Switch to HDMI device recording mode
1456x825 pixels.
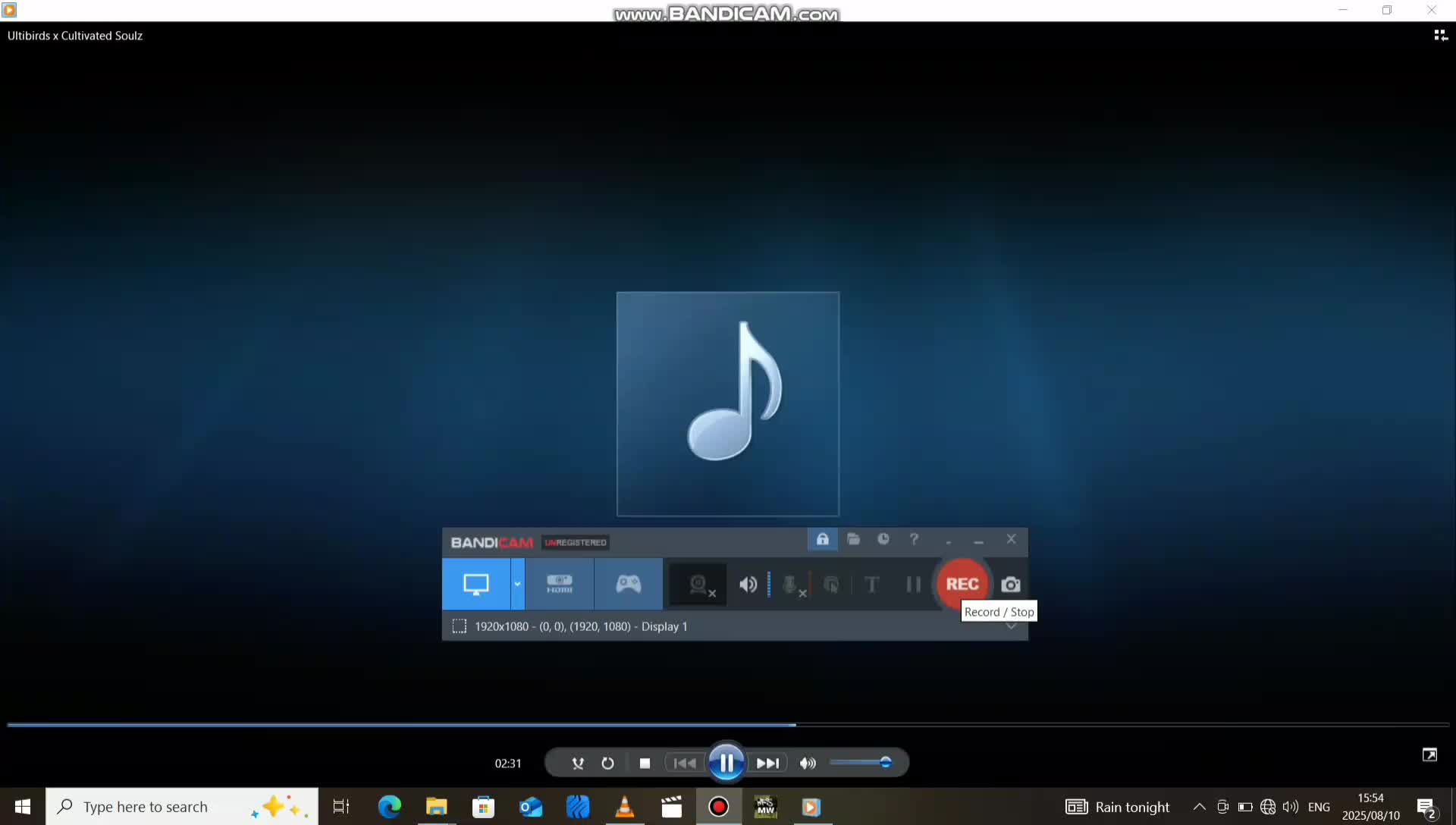point(560,584)
